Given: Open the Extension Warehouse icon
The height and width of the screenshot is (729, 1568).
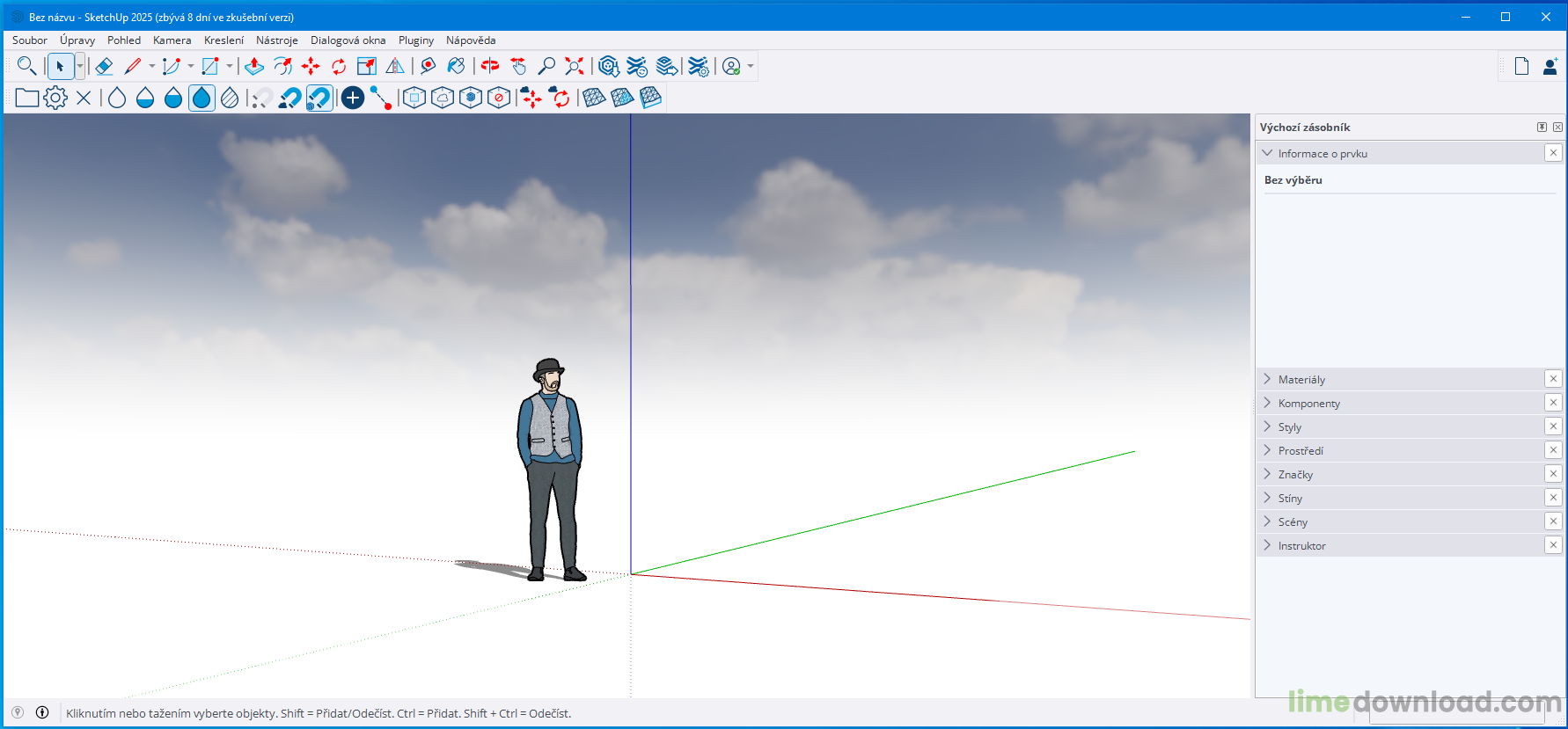Looking at the screenshot, I should (x=637, y=66).
